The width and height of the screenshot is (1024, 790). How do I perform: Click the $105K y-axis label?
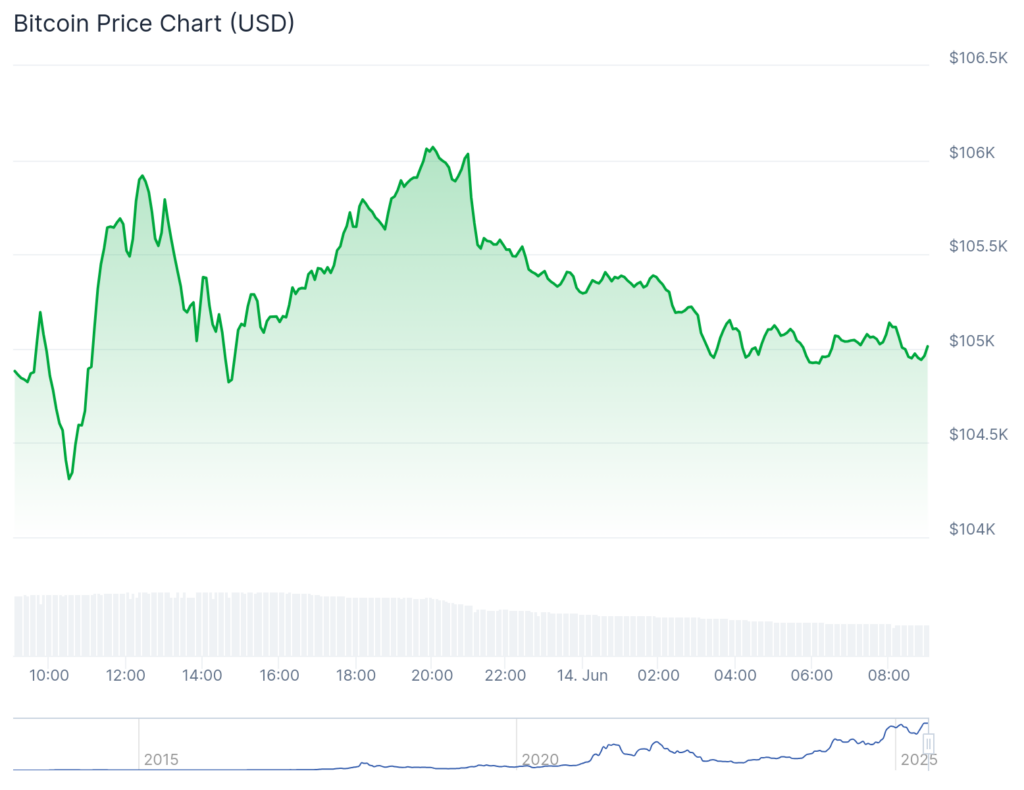[973, 341]
